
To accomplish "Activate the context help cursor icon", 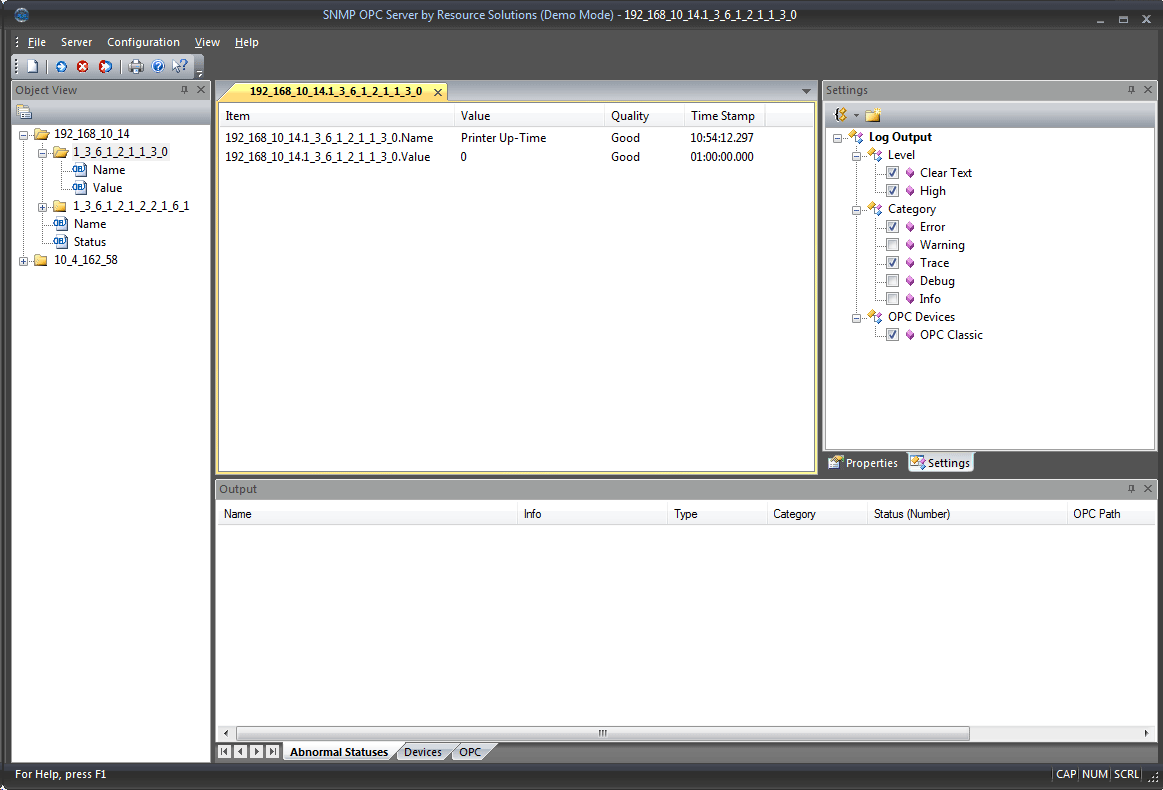I will pos(180,67).
